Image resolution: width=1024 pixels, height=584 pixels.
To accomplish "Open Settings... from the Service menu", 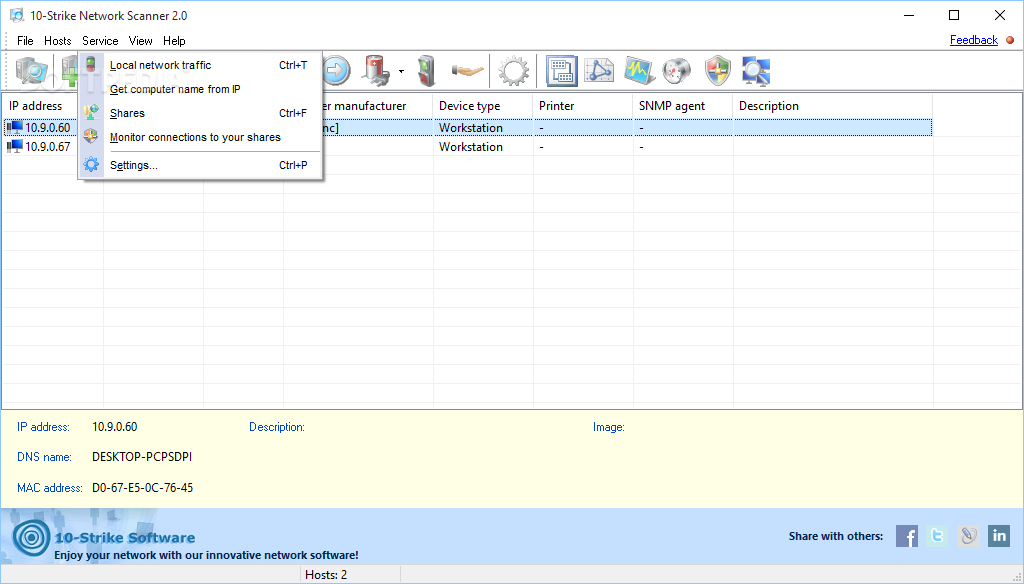I will point(200,165).
